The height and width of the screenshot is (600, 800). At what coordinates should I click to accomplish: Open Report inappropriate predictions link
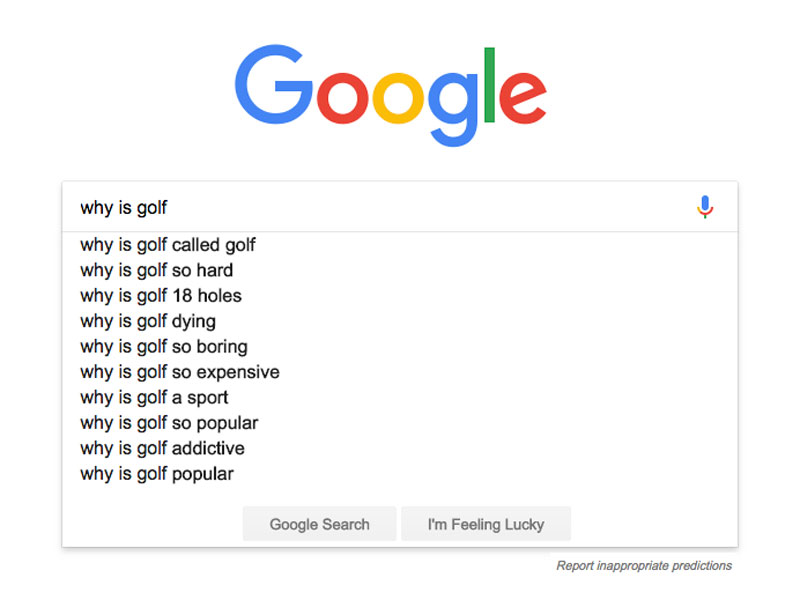(x=643, y=565)
